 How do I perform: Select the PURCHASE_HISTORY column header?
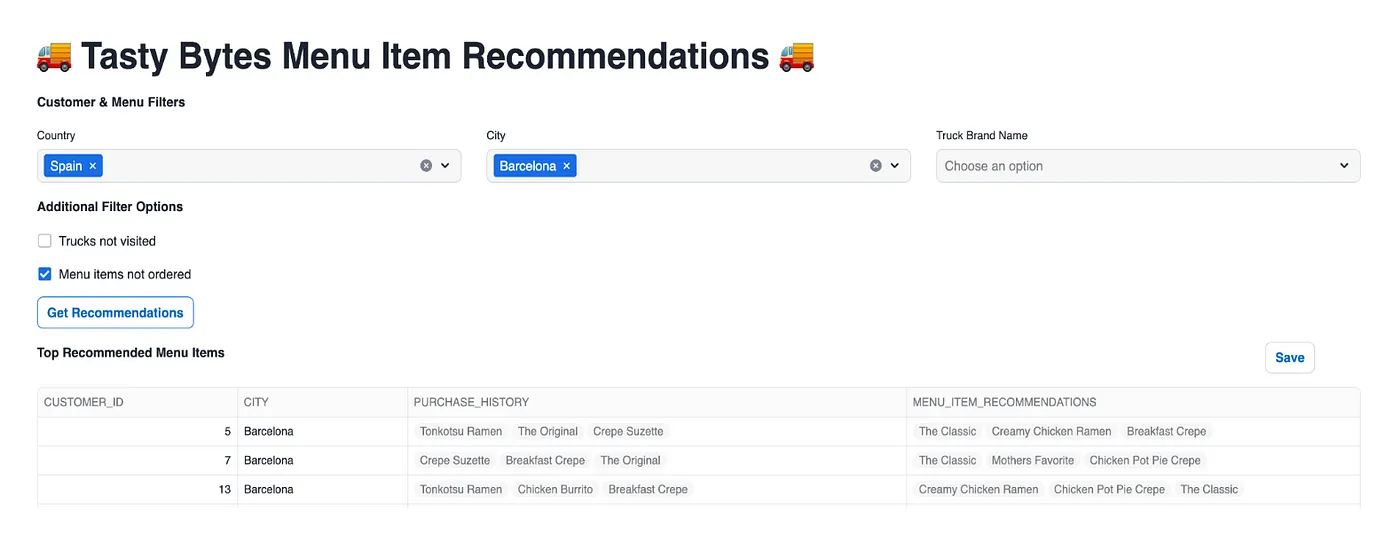tap(471, 402)
